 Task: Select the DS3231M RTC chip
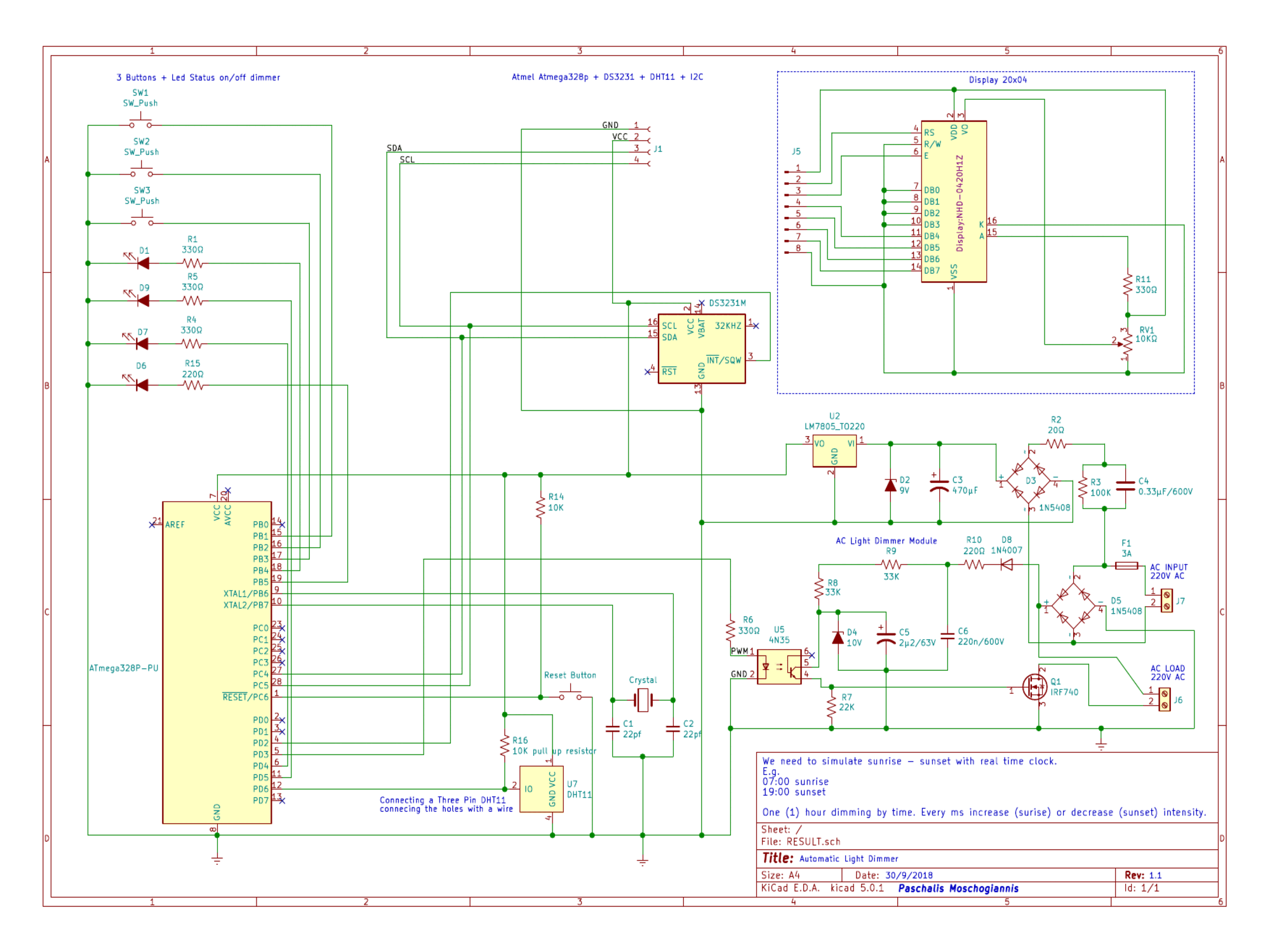point(701,348)
